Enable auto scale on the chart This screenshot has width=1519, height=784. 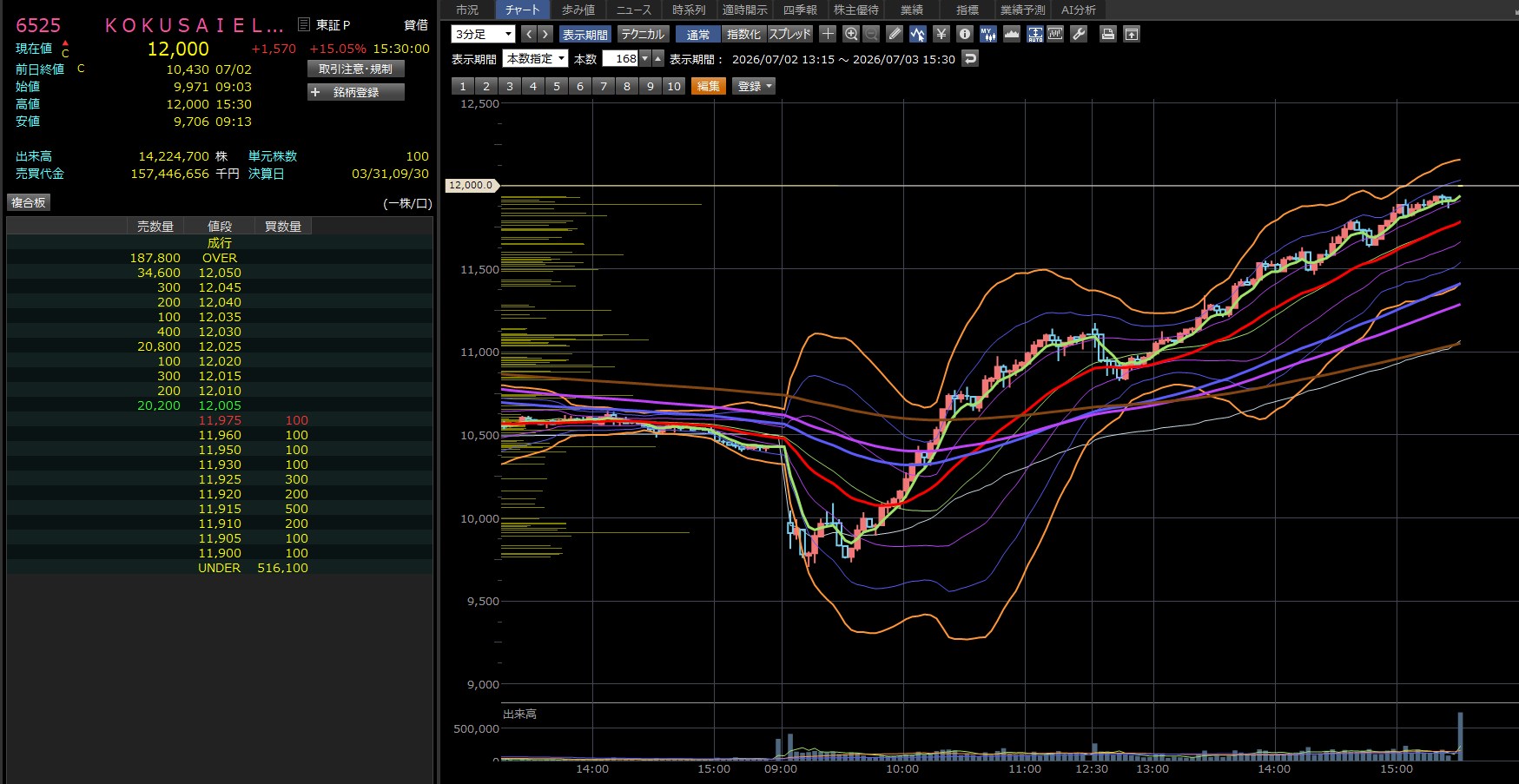tap(1035, 34)
